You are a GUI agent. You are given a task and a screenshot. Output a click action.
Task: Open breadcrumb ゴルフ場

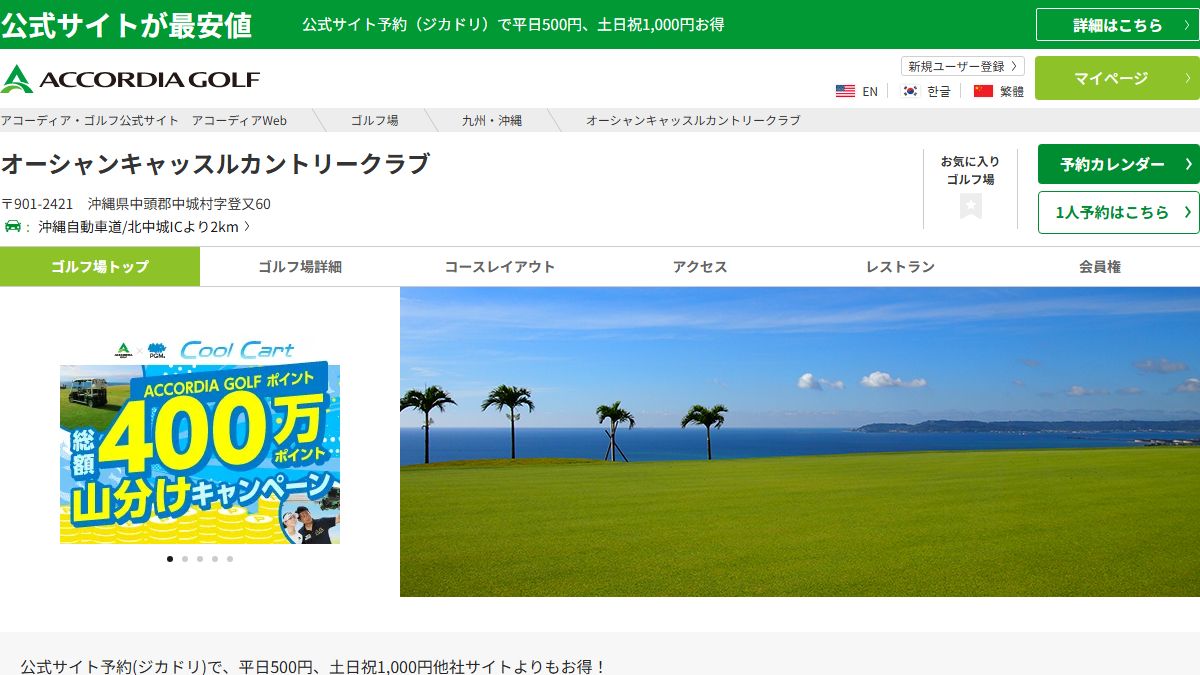point(374,120)
